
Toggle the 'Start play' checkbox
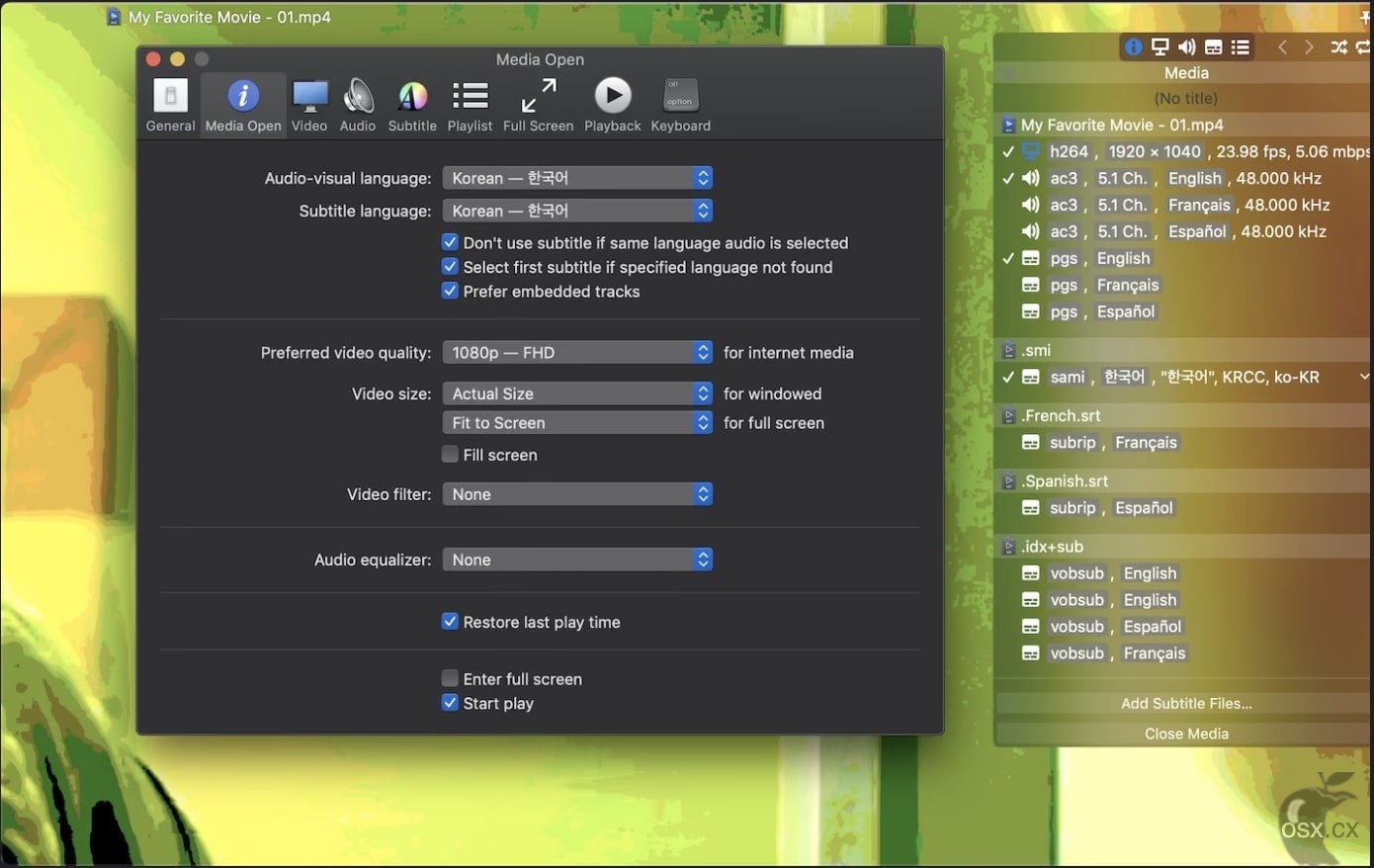pyautogui.click(x=450, y=703)
